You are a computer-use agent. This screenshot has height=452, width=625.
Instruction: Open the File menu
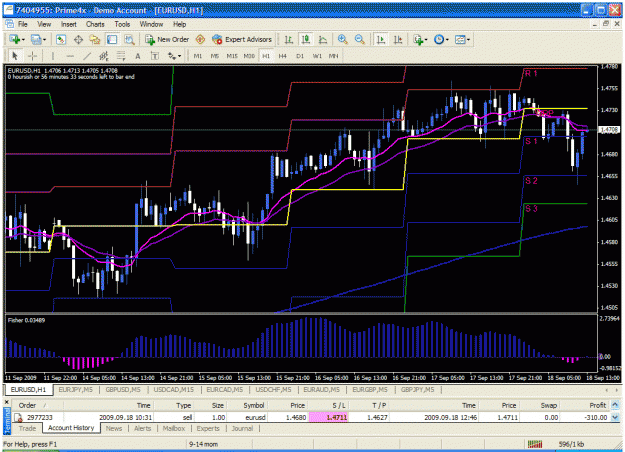pyautogui.click(x=23, y=24)
